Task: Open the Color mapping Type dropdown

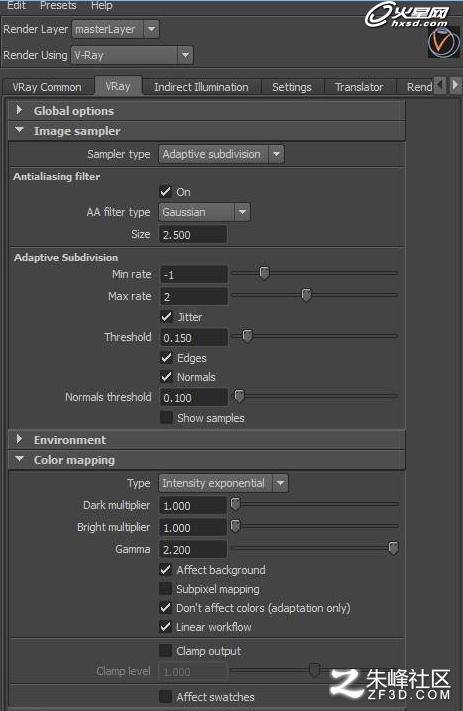Action: [x=223, y=483]
